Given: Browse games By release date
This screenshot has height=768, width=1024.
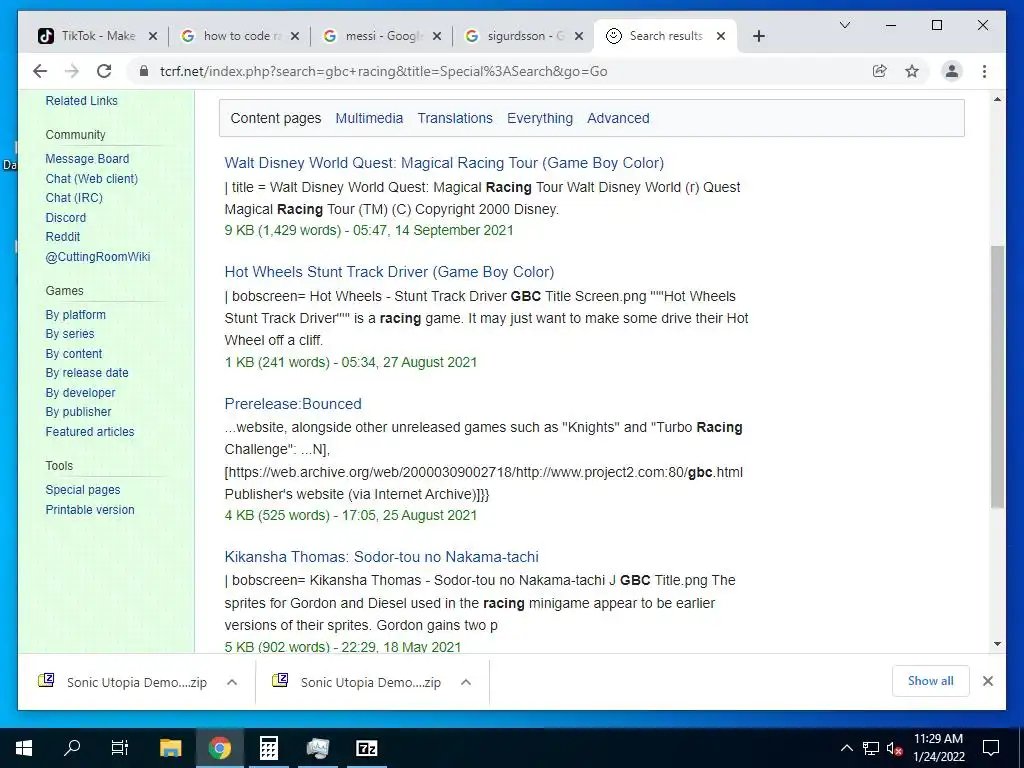Looking at the screenshot, I should pyautogui.click(x=87, y=373).
